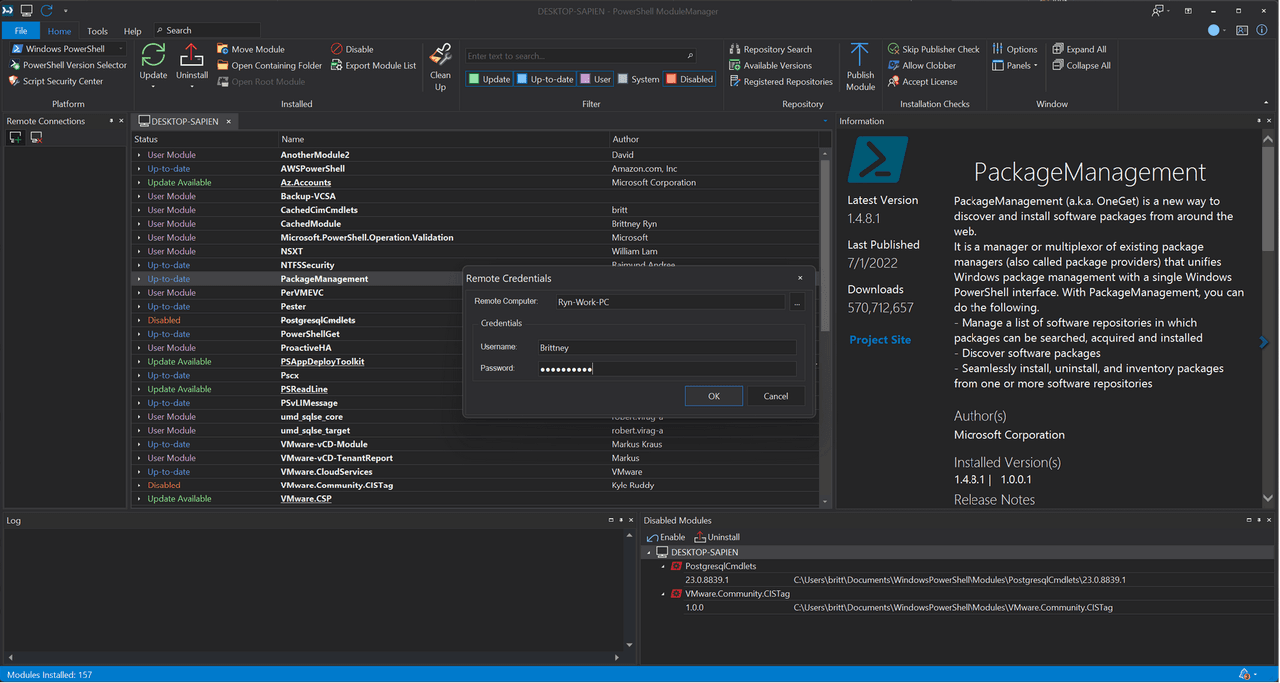Expand the AnotherModule2 row
Image resolution: width=1280 pixels, height=683 pixels.
pos(140,155)
